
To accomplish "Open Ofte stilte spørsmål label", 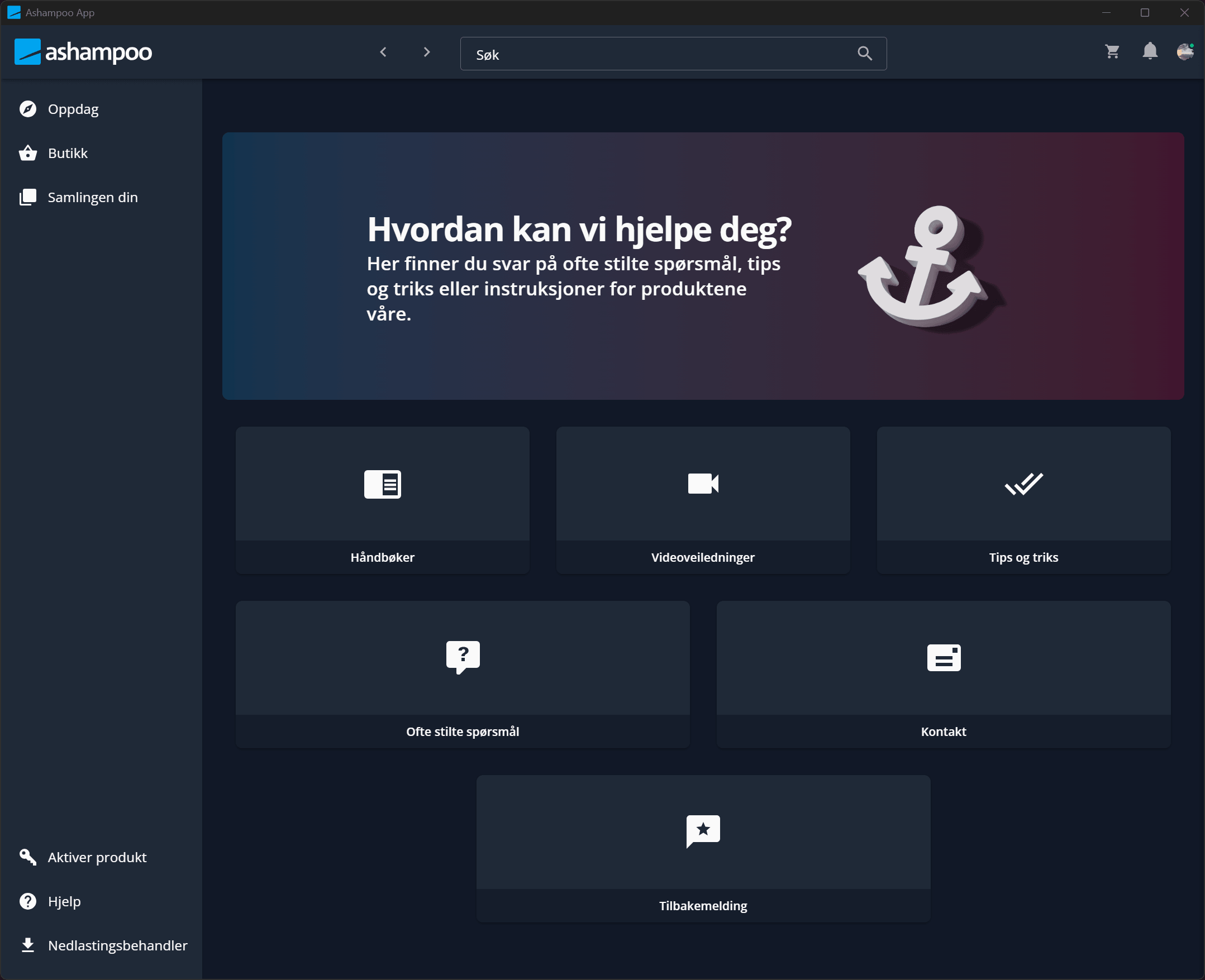I will tap(463, 732).
